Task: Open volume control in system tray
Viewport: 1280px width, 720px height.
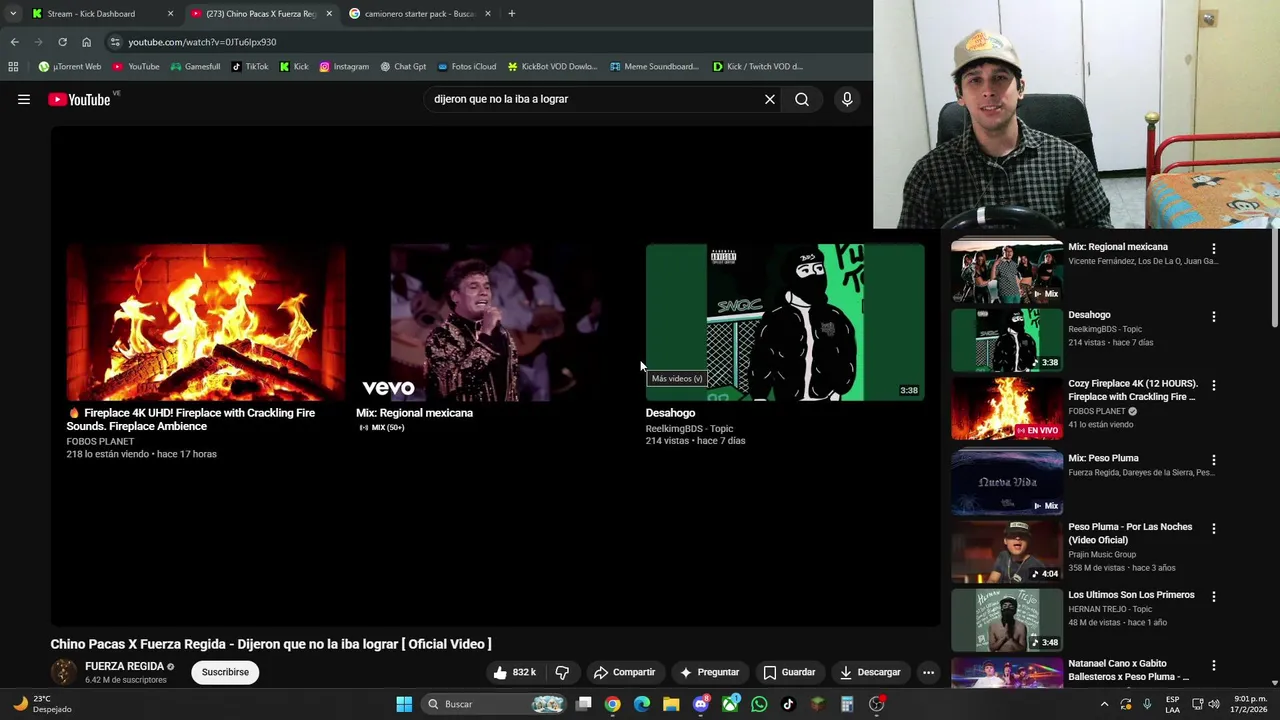Action: tap(1214, 704)
